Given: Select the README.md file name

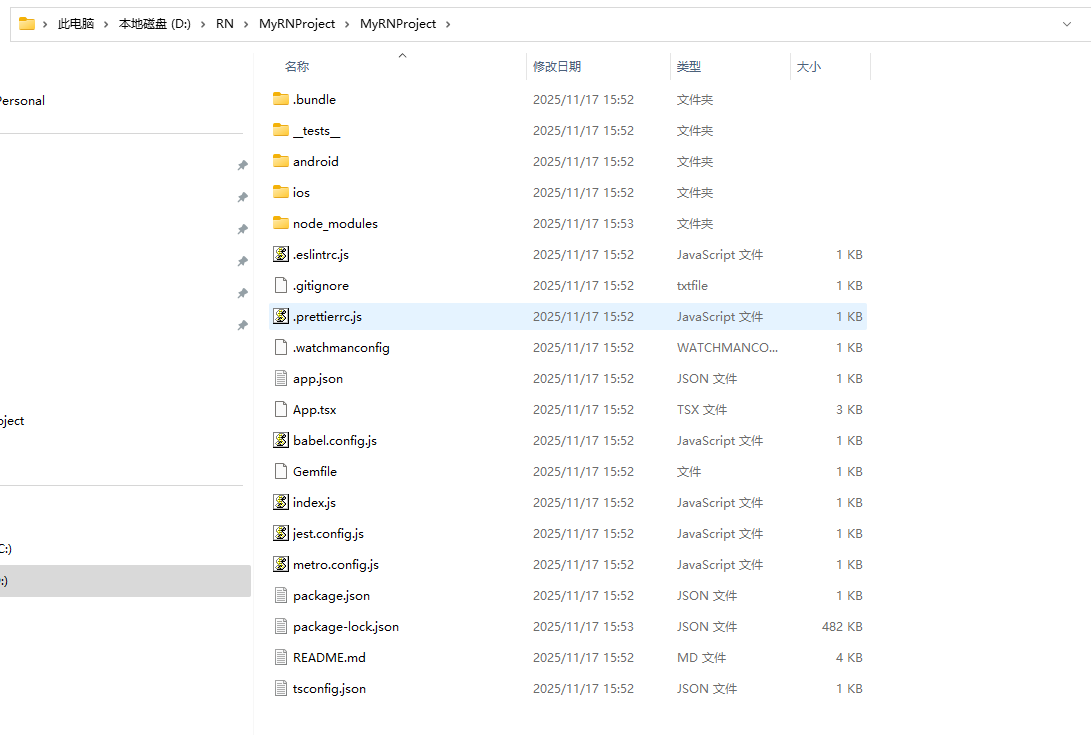Looking at the screenshot, I should coord(329,657).
